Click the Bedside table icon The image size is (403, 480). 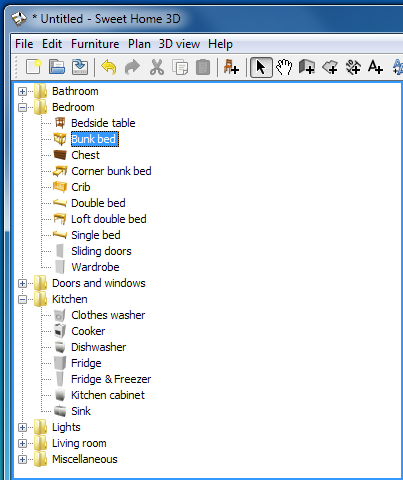(x=60, y=123)
